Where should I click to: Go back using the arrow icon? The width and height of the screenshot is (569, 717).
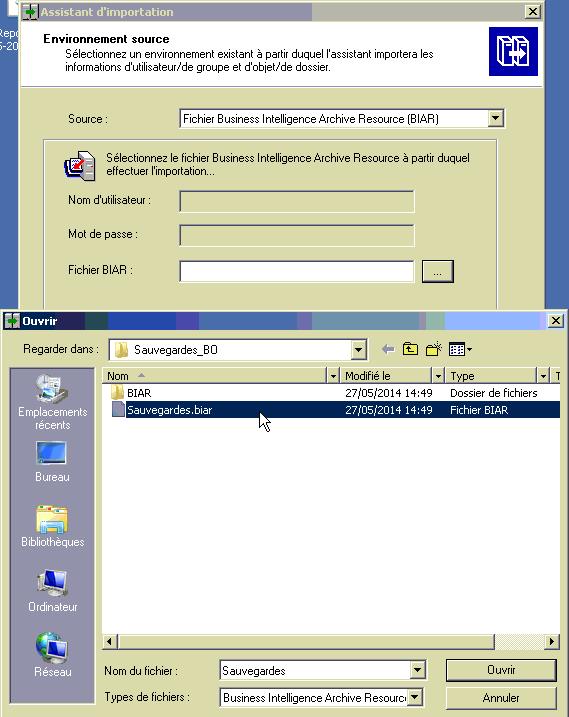click(388, 350)
